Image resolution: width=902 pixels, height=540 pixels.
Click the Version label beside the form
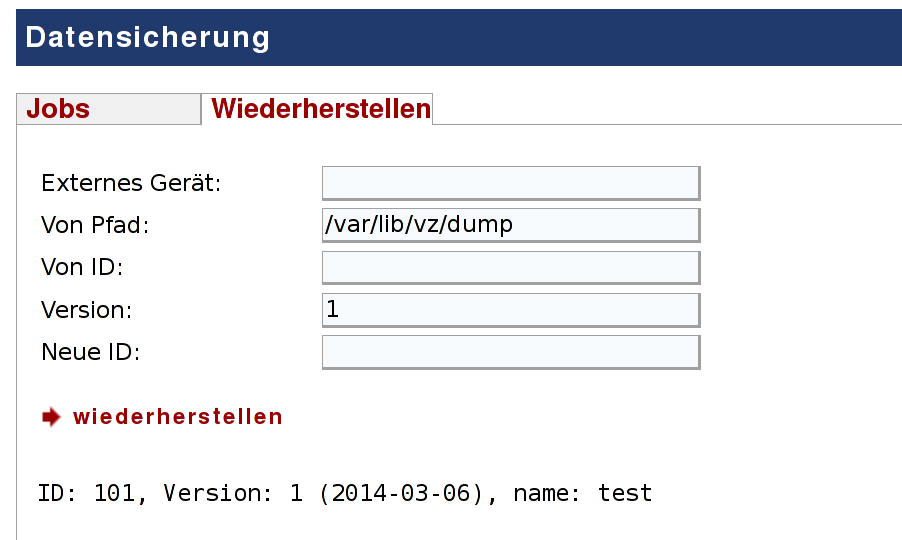pos(86,310)
